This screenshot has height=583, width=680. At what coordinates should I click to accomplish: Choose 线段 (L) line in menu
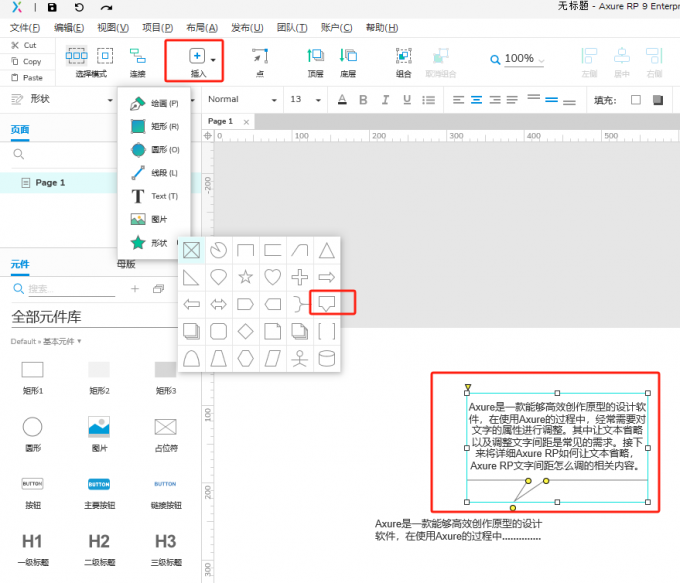coord(155,173)
